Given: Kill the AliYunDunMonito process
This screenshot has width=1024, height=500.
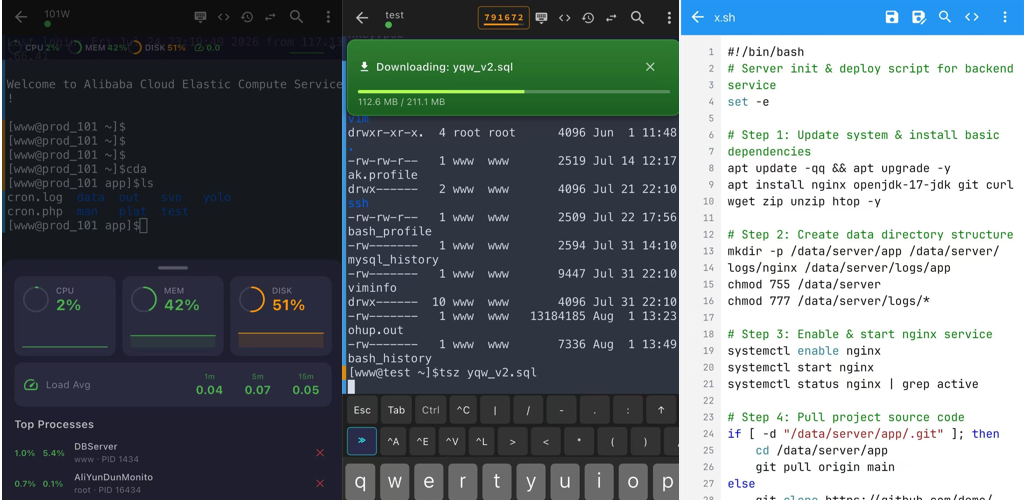Looking at the screenshot, I should click(x=320, y=484).
